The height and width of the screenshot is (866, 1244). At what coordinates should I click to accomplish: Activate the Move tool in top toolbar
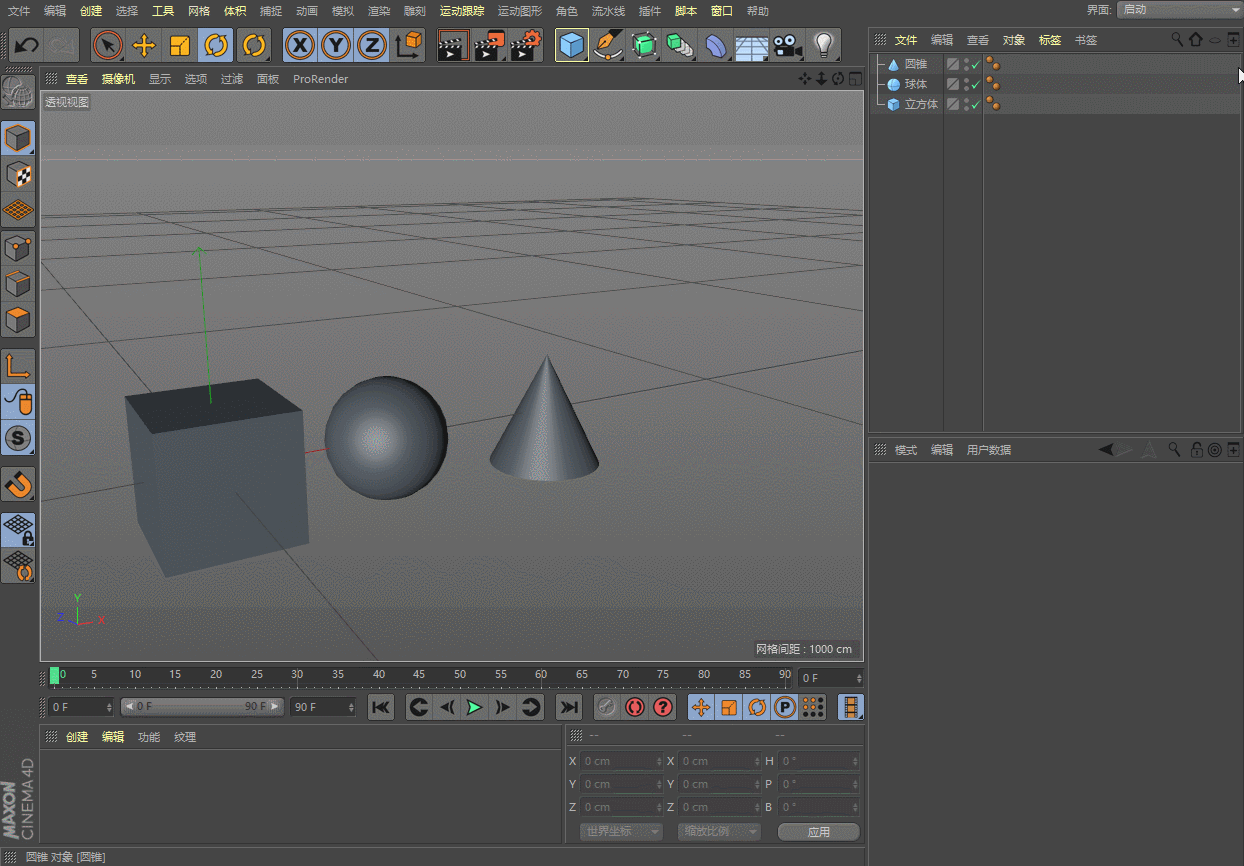click(x=144, y=45)
